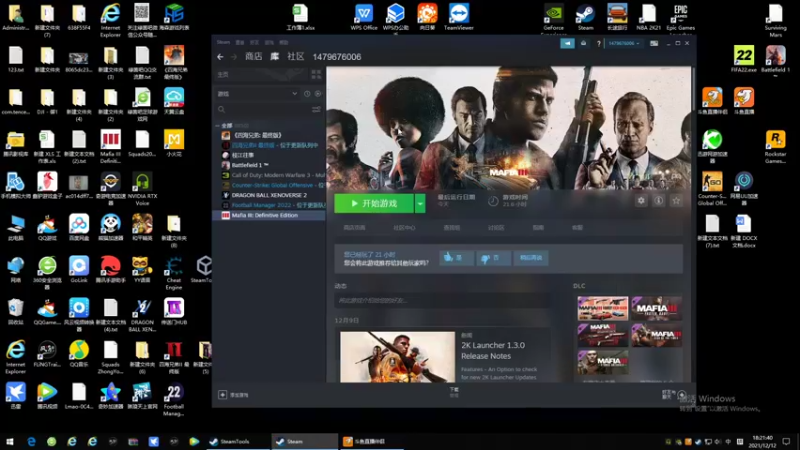Open the 游戏 library category dropdown
The image size is (800, 450).
(x=258, y=94)
